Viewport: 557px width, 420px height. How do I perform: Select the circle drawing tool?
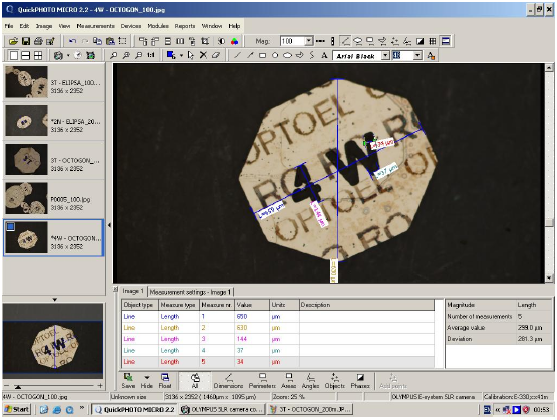(x=275, y=55)
